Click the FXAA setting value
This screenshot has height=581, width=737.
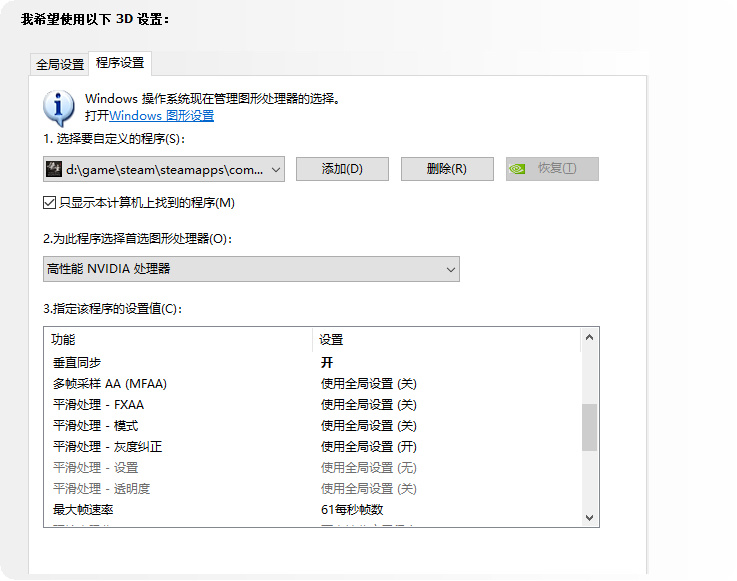pyautogui.click(x=369, y=405)
